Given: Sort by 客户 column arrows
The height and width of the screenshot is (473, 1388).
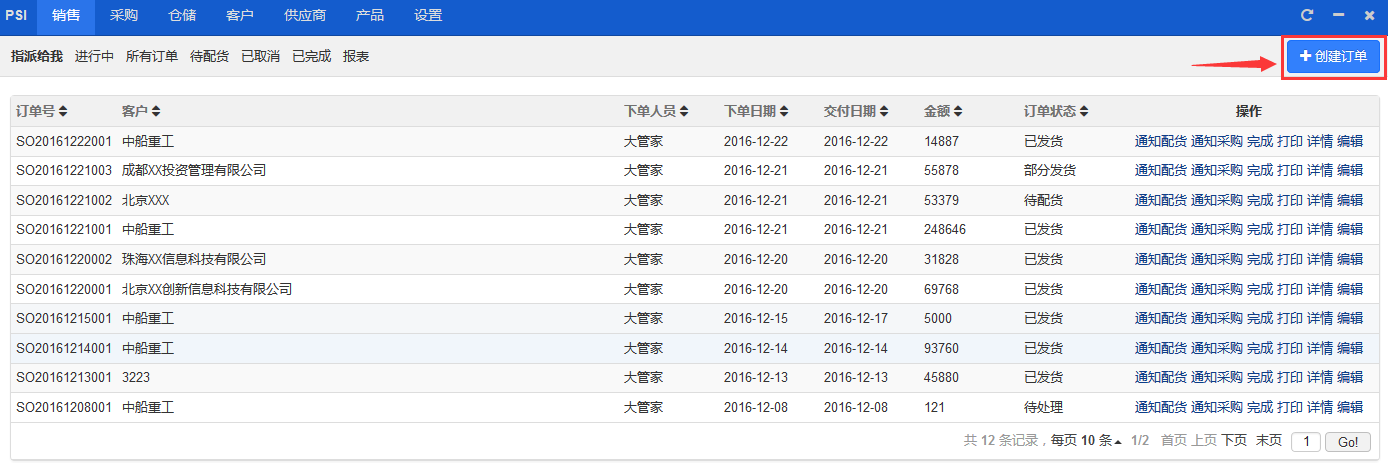Looking at the screenshot, I should pos(155,111).
